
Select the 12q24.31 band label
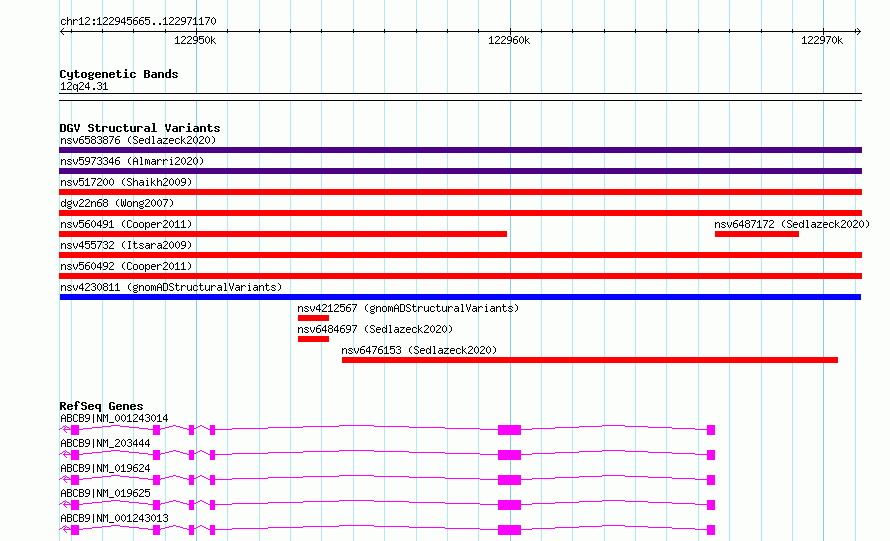[84, 86]
